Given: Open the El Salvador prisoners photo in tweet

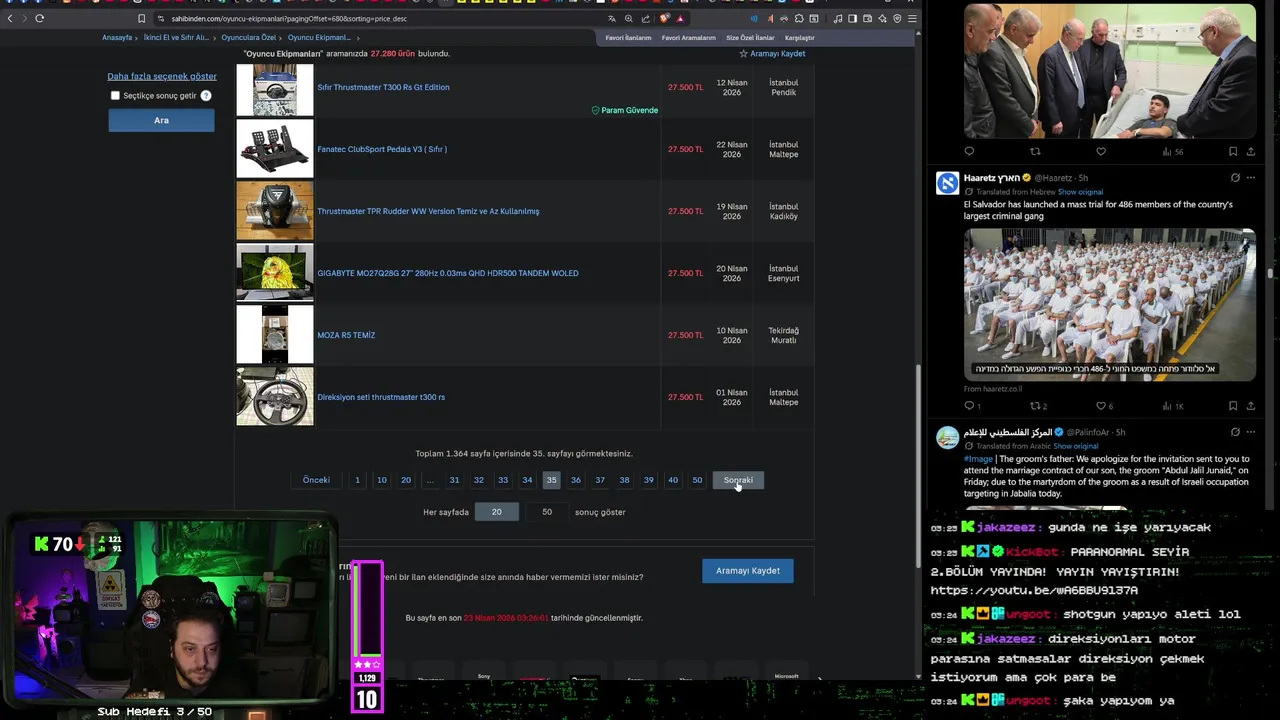Looking at the screenshot, I should [x=1110, y=304].
